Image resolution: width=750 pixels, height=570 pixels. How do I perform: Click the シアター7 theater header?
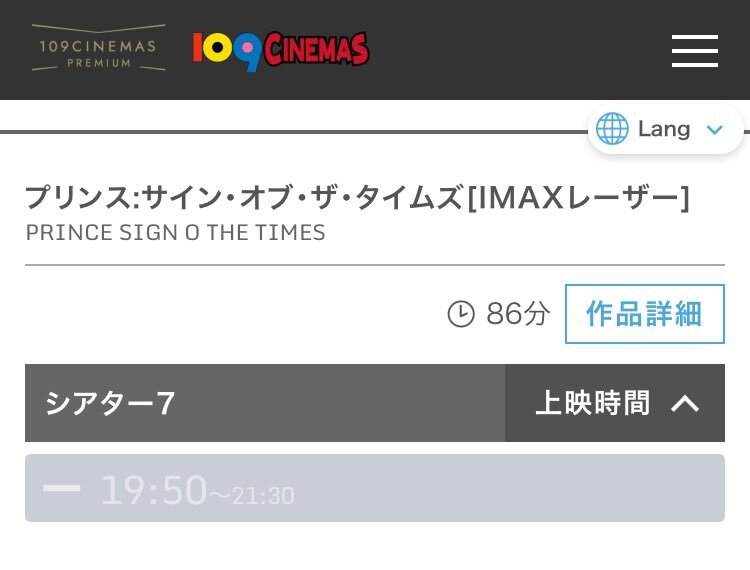265,403
